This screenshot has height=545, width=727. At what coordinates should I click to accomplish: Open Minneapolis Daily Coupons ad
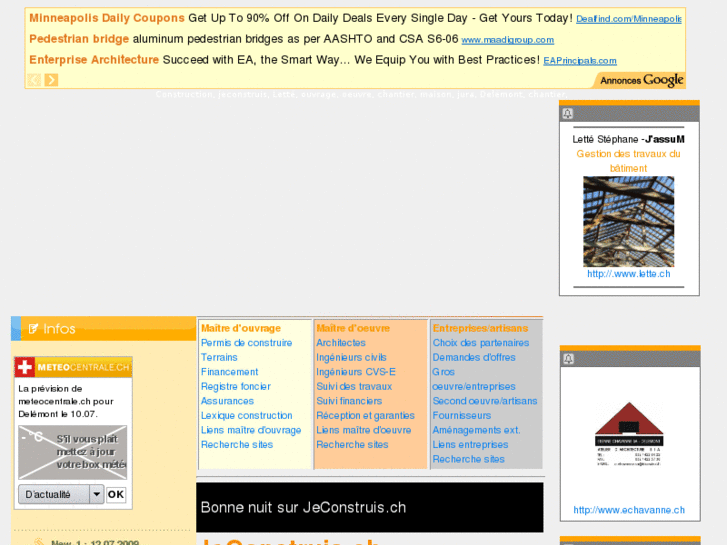[x=107, y=18]
